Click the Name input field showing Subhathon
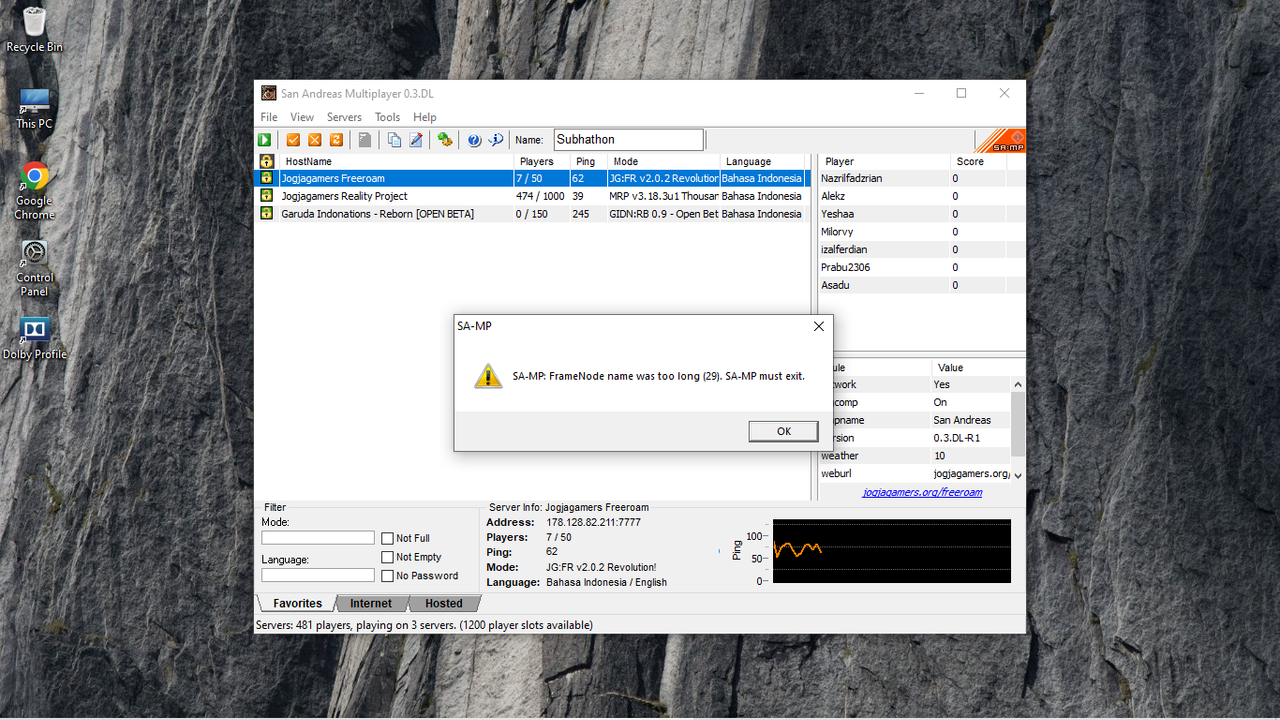 [x=628, y=140]
